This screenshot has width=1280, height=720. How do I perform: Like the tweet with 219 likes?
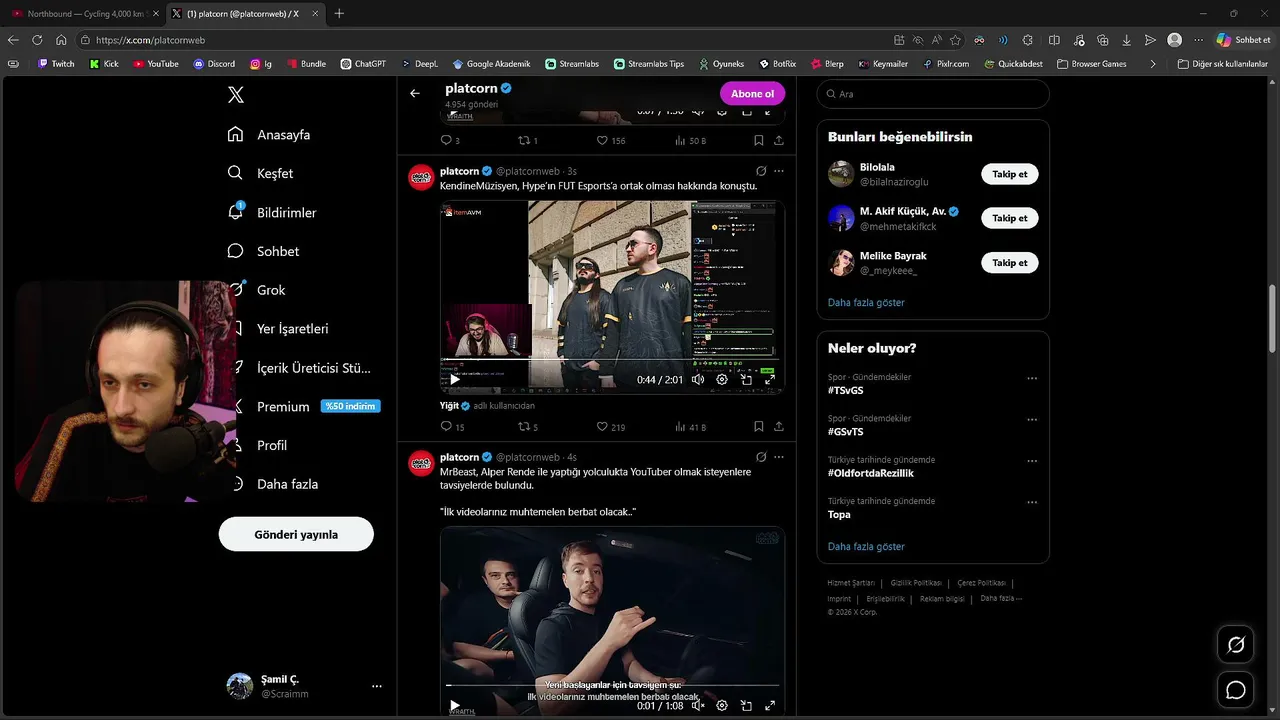[x=610, y=427]
